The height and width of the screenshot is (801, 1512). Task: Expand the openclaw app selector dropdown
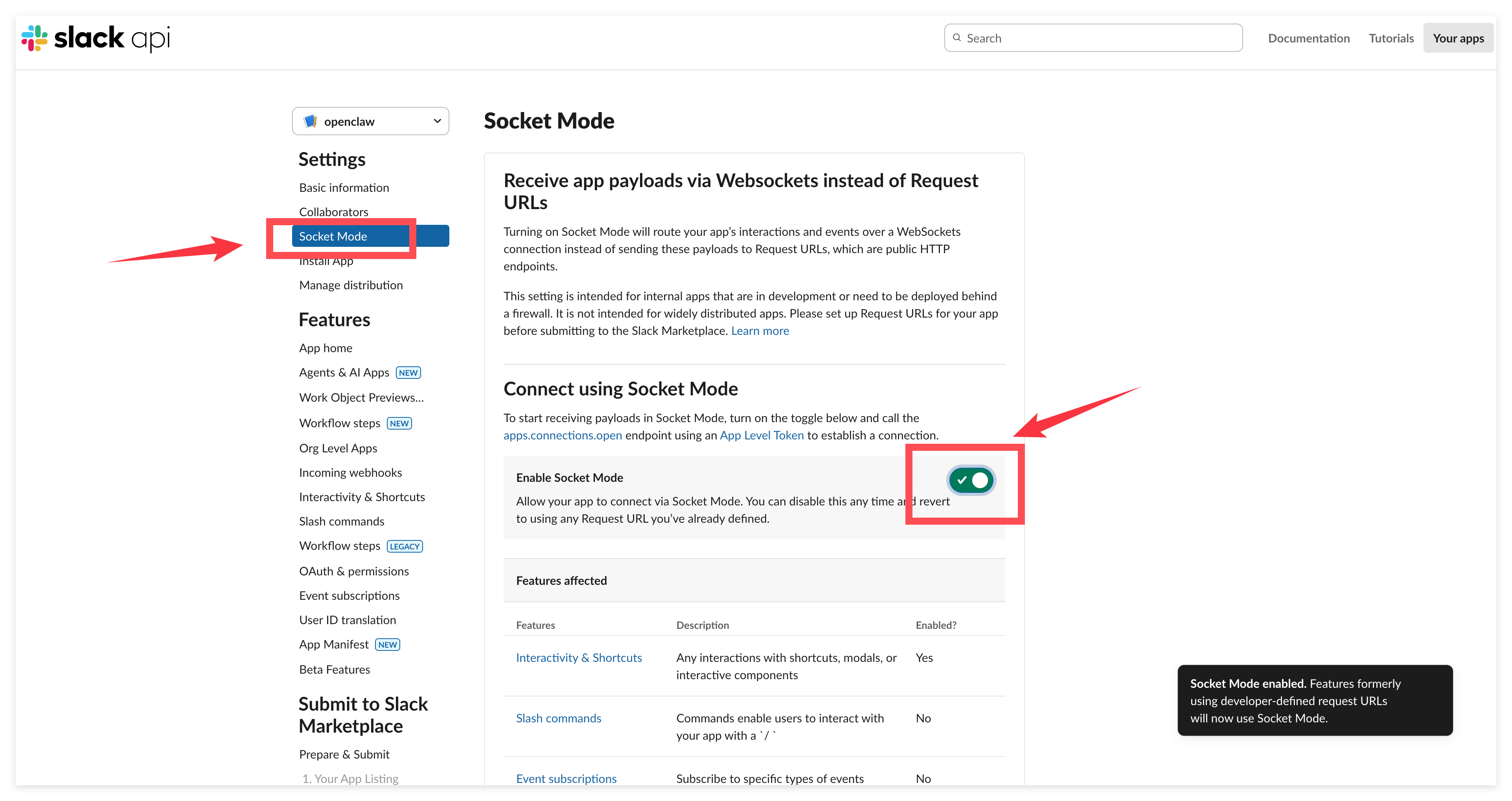[x=437, y=121]
